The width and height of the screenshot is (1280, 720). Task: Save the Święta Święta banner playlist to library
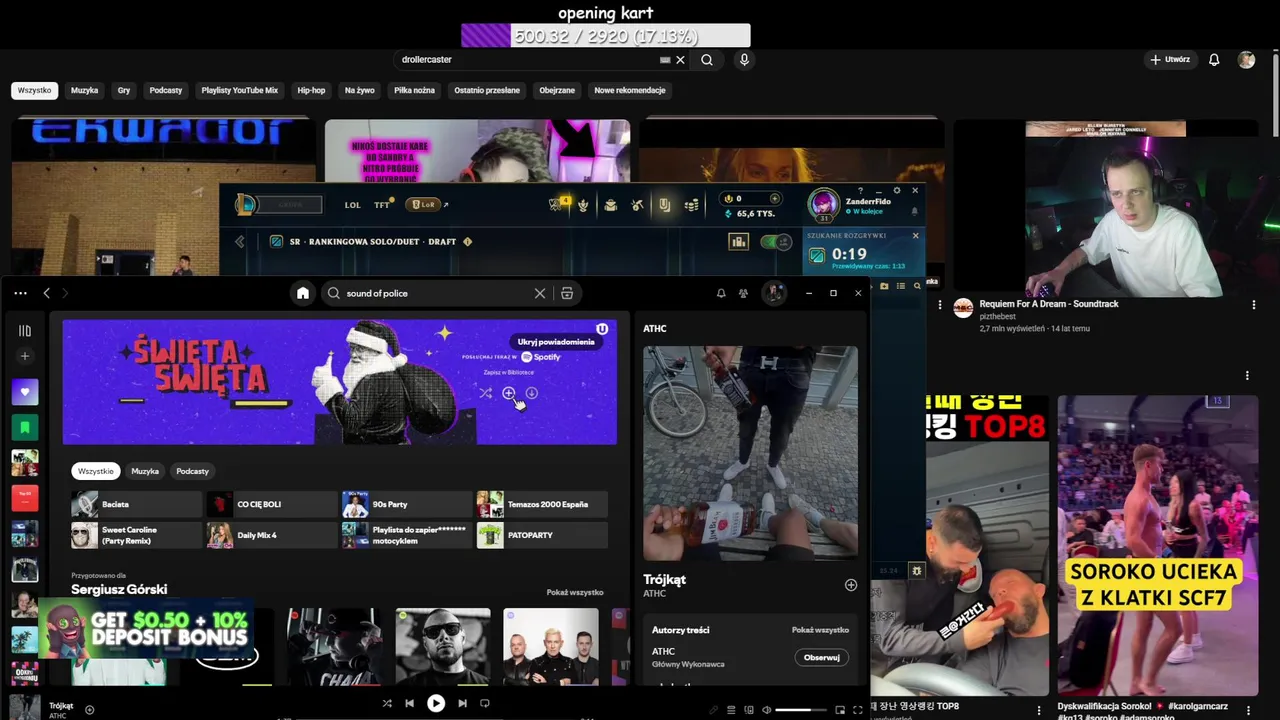[508, 393]
